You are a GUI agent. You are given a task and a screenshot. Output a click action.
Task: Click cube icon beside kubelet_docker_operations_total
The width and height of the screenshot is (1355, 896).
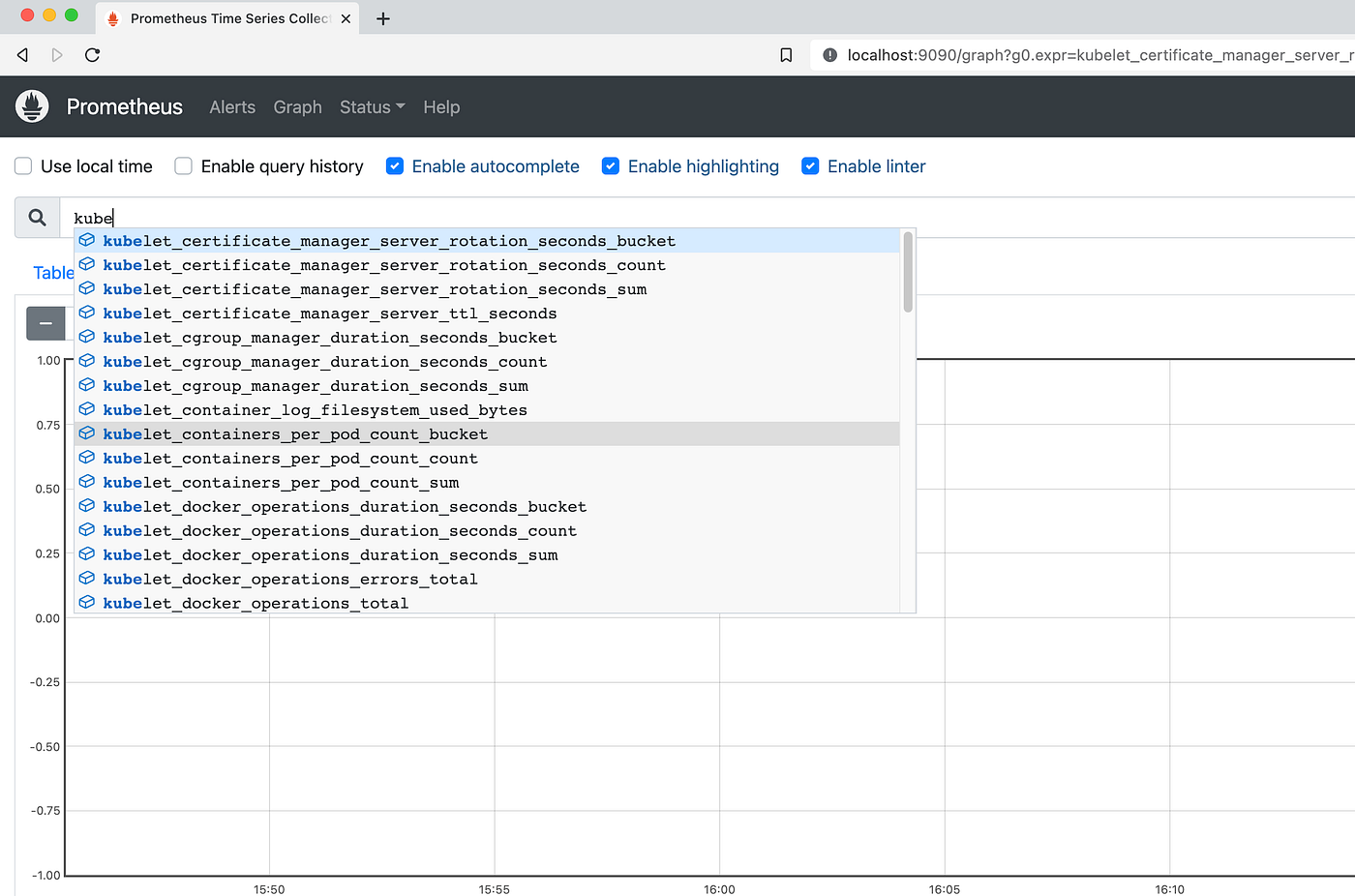click(x=87, y=603)
